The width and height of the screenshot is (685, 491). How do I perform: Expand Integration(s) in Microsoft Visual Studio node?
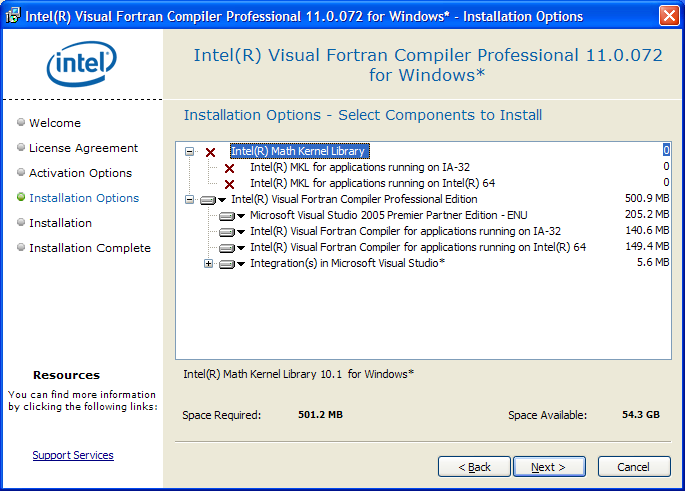[x=208, y=264]
